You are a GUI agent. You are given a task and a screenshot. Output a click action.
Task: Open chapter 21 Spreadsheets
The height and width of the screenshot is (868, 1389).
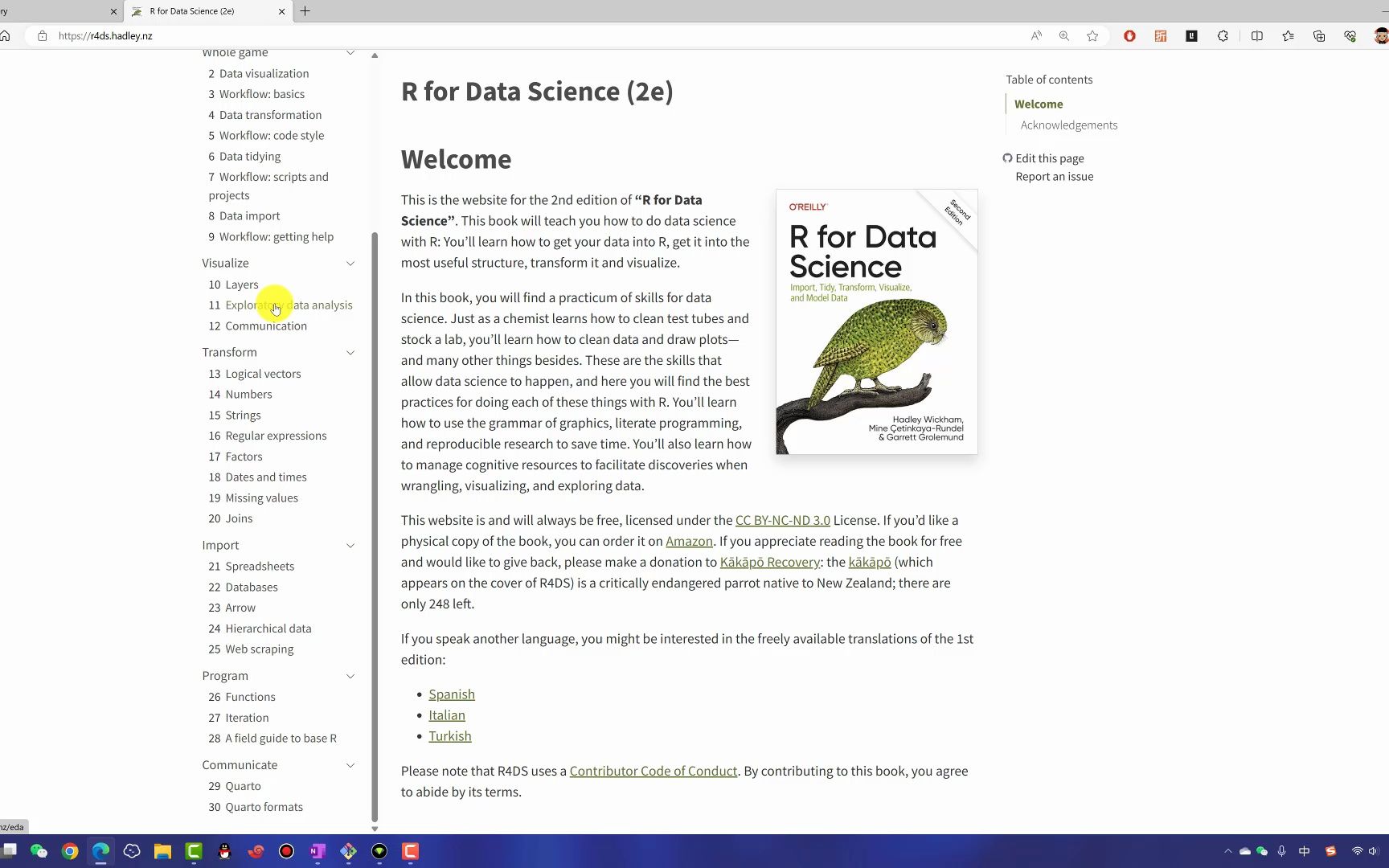252,567
